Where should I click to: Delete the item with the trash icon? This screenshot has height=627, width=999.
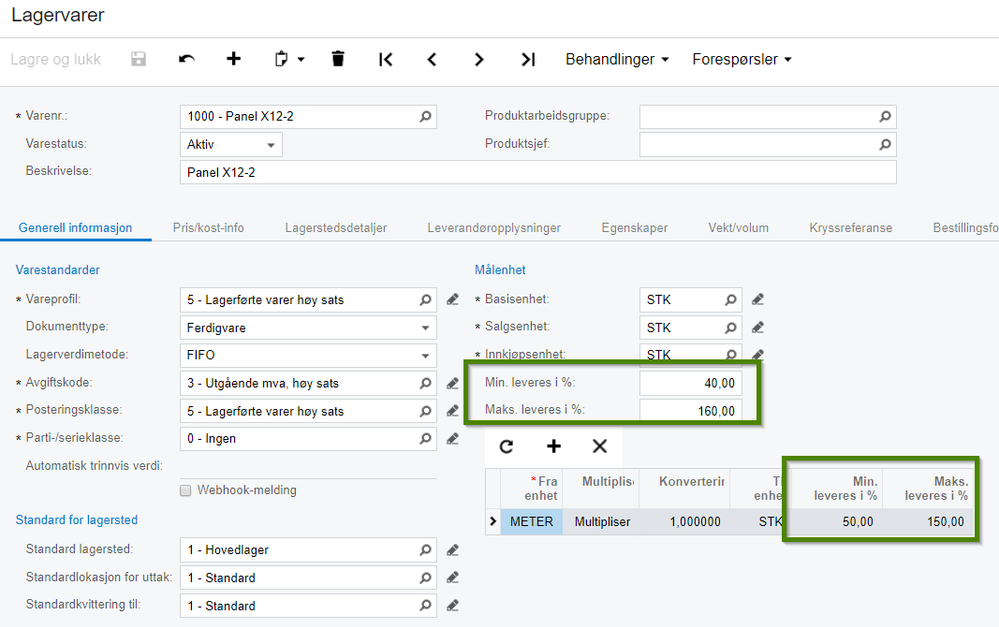(x=338, y=60)
